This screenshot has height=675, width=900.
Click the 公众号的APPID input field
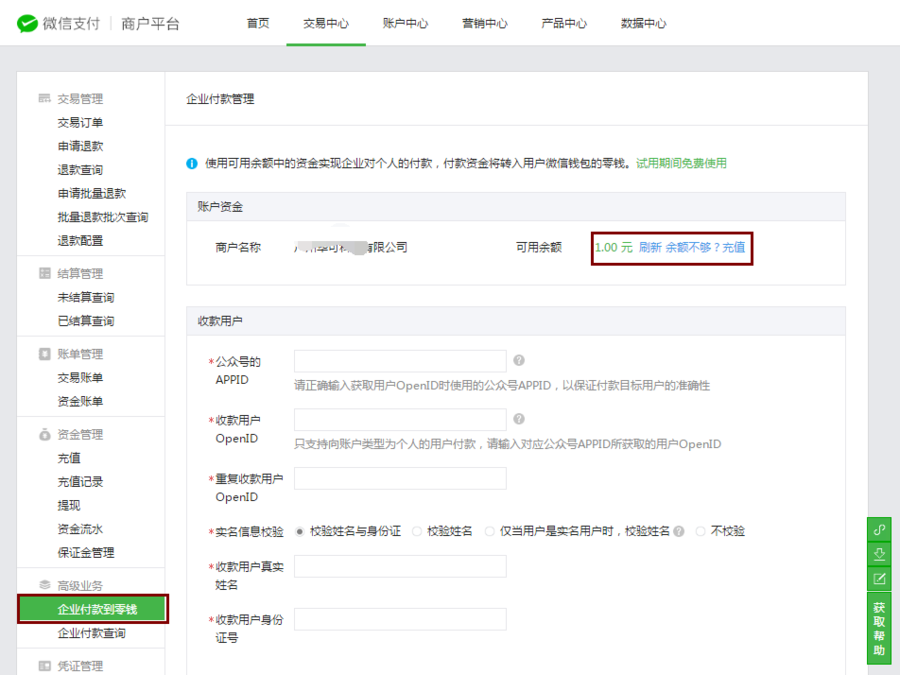point(400,361)
